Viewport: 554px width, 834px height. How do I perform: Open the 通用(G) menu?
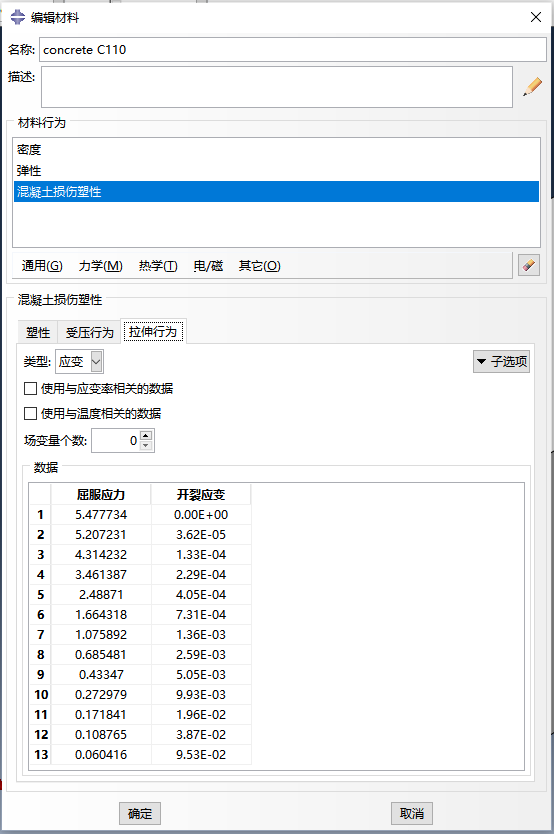(42, 265)
